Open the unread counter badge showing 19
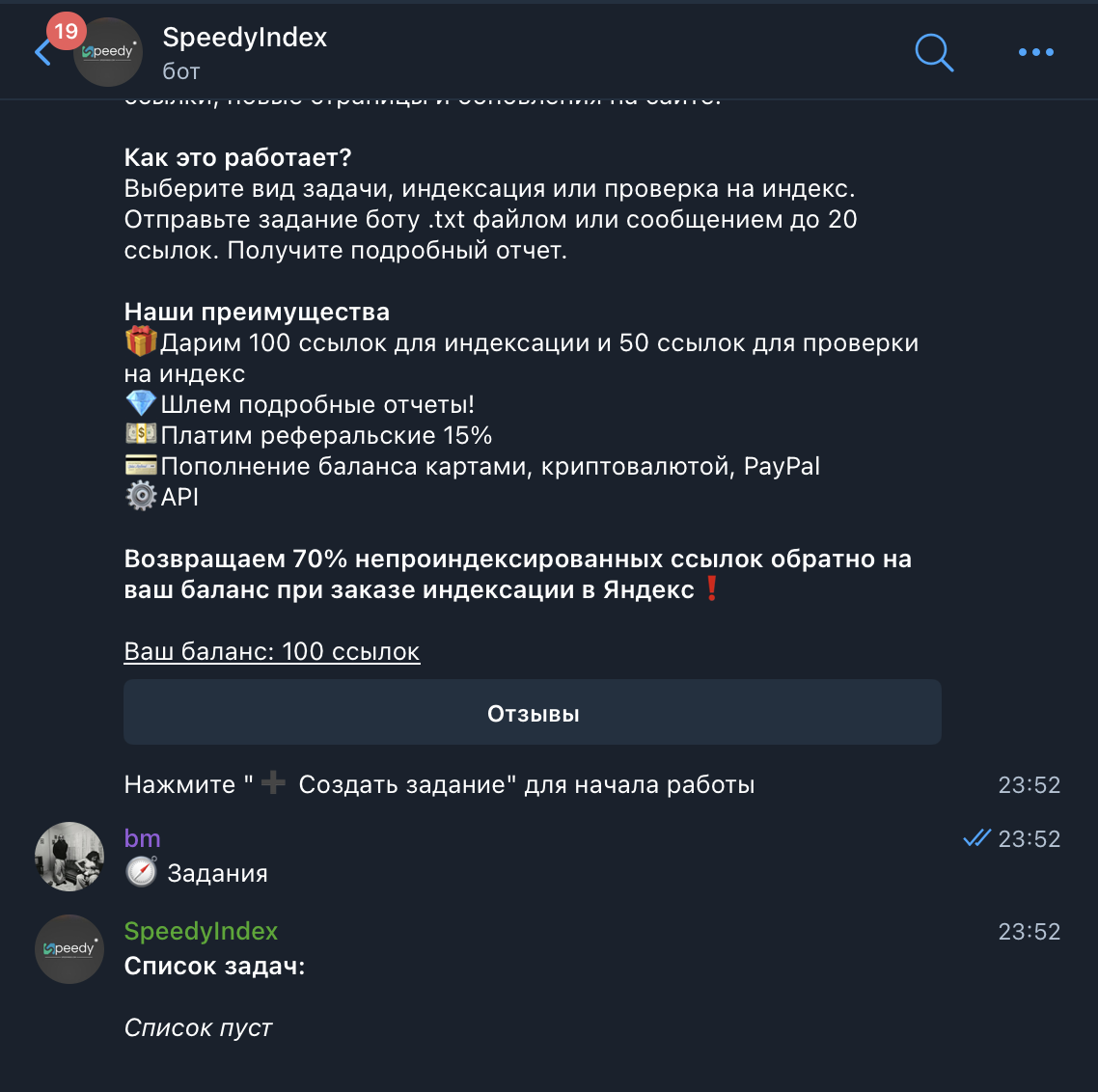Image resolution: width=1098 pixels, height=1092 pixels. 67,31
